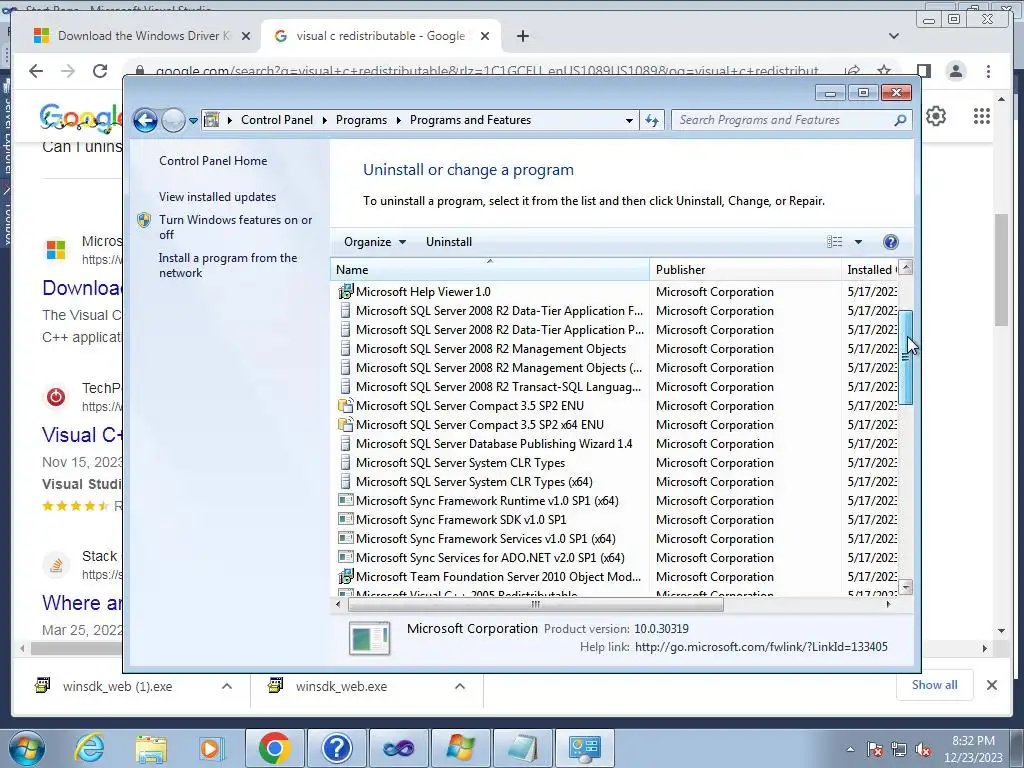Screen dimensions: 1024x768
Task: Show hidden system tray icons
Action: tap(850, 749)
